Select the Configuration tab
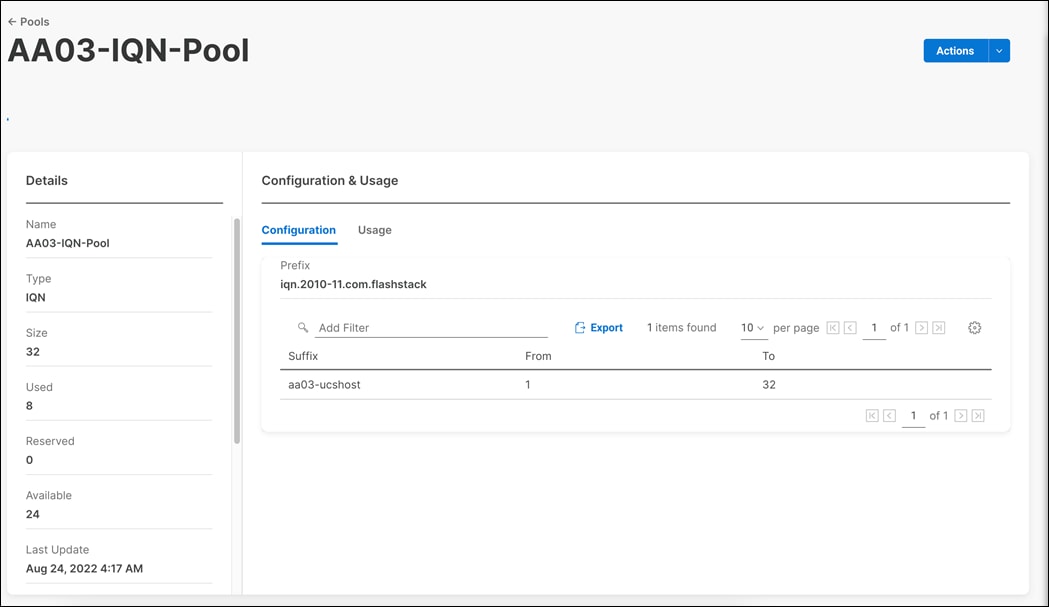This screenshot has width=1049, height=607. click(298, 230)
